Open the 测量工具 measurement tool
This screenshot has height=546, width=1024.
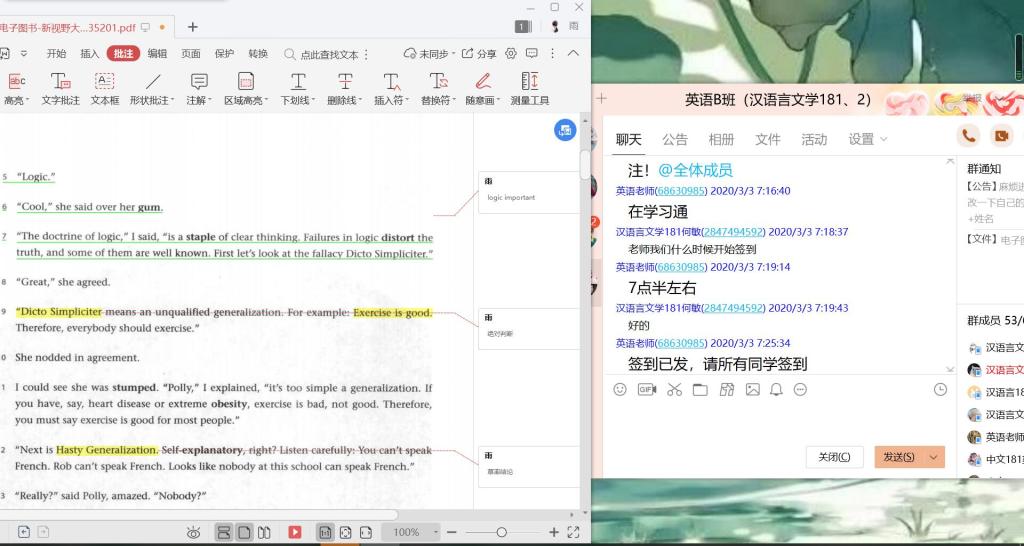click(x=530, y=88)
